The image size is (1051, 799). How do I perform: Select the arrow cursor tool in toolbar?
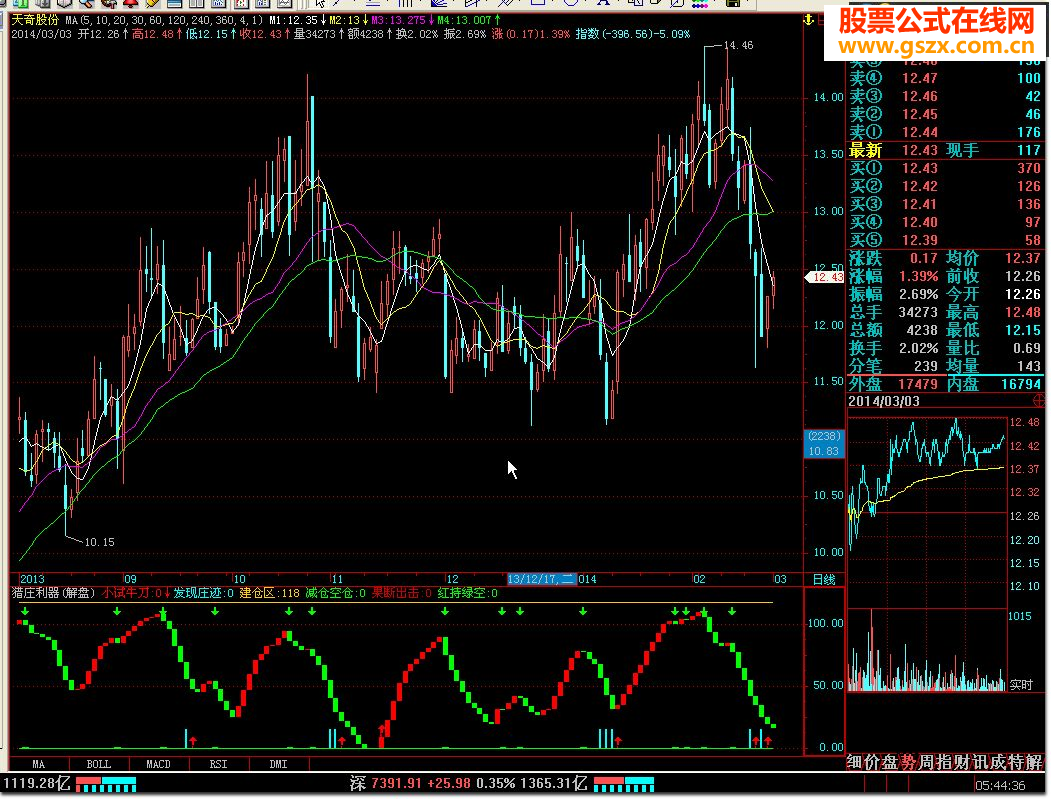click(320, 4)
